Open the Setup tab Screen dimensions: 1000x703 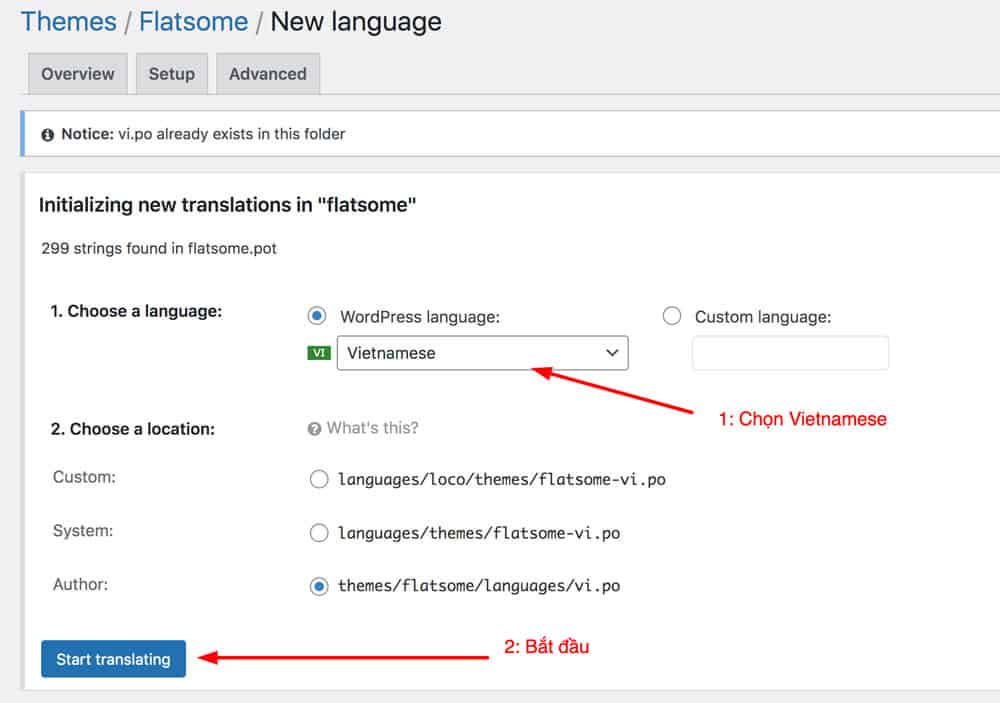coord(171,74)
